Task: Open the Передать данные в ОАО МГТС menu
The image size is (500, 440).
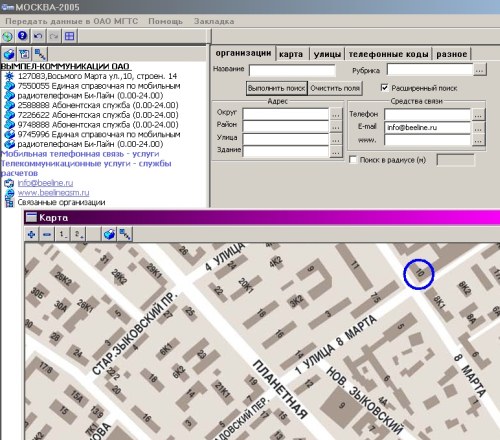Action: point(71,21)
